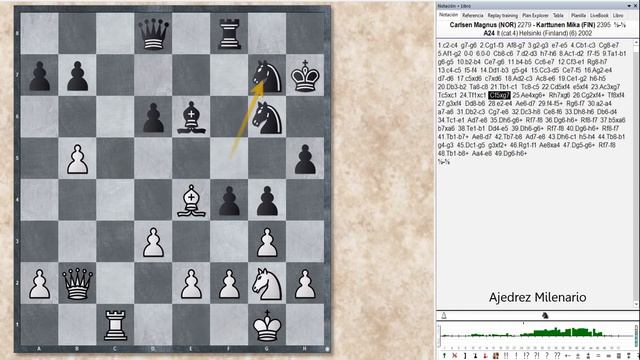Click the red pawn annotation icon
This screenshot has height=360, width=640.
485,356
